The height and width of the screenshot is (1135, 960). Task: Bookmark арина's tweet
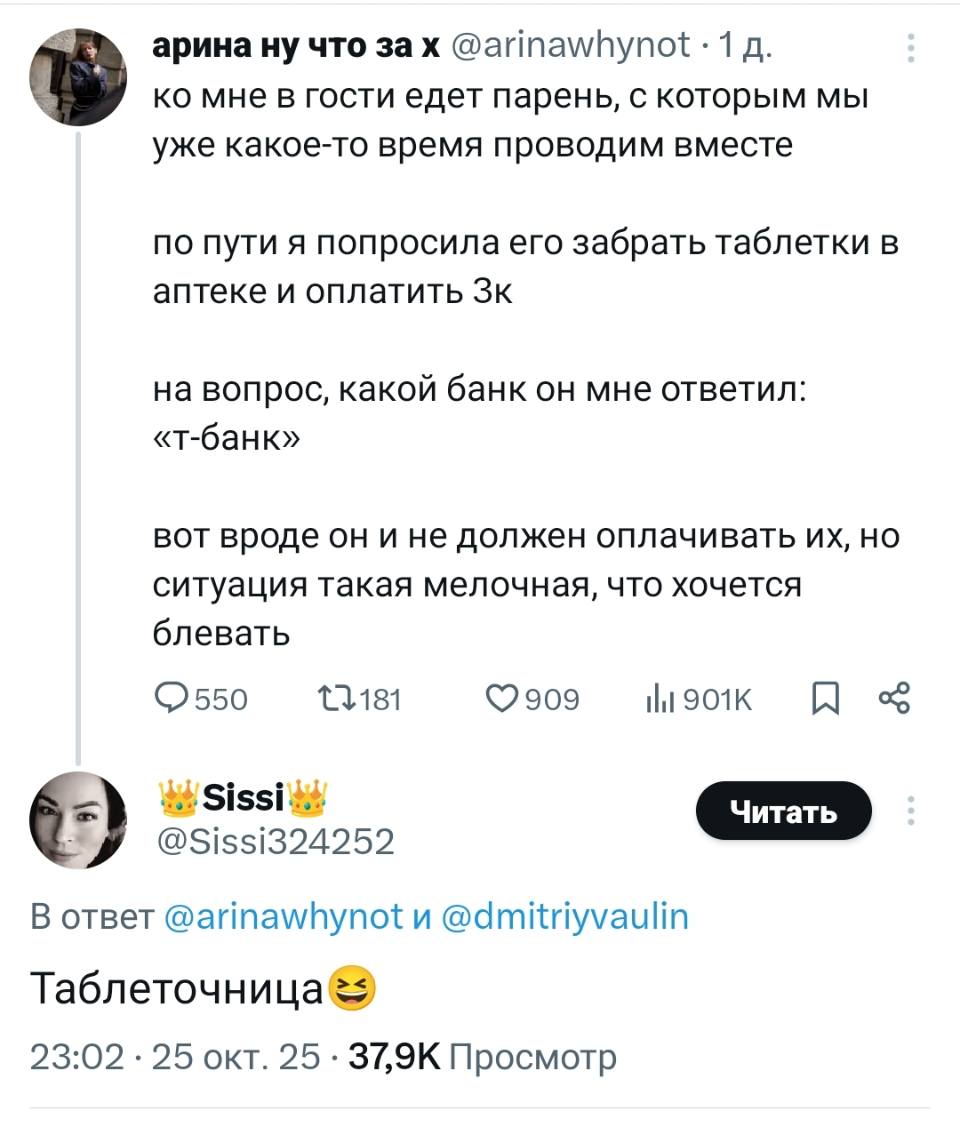pyautogui.click(x=827, y=700)
